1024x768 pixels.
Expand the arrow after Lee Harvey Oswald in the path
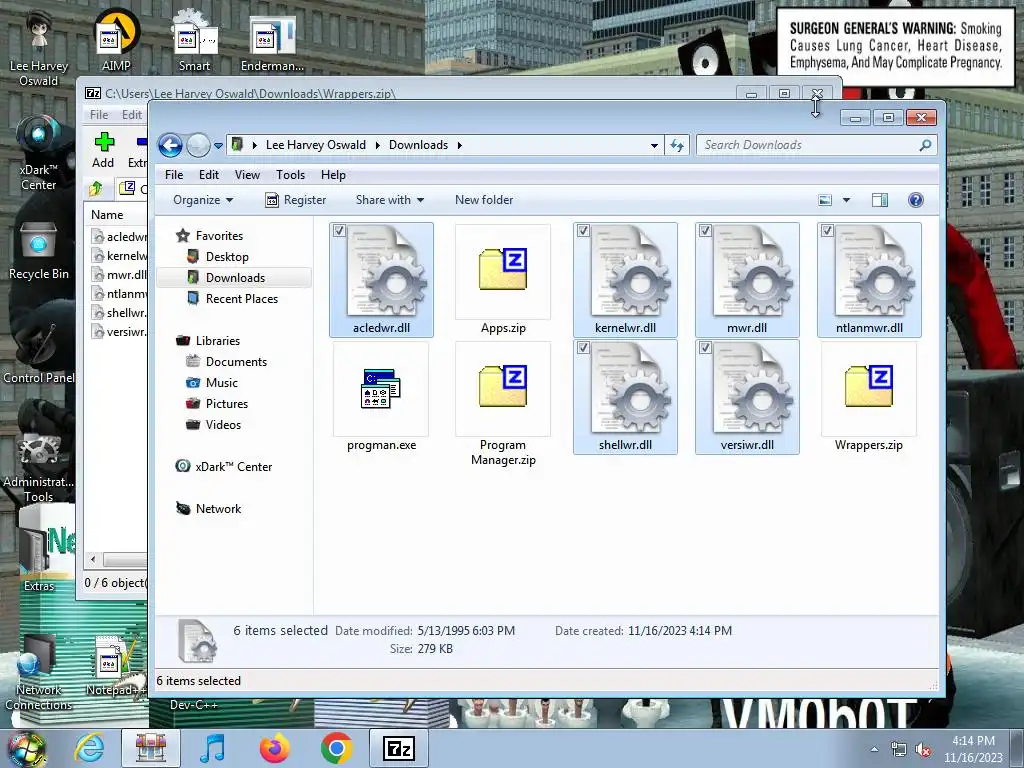point(377,145)
